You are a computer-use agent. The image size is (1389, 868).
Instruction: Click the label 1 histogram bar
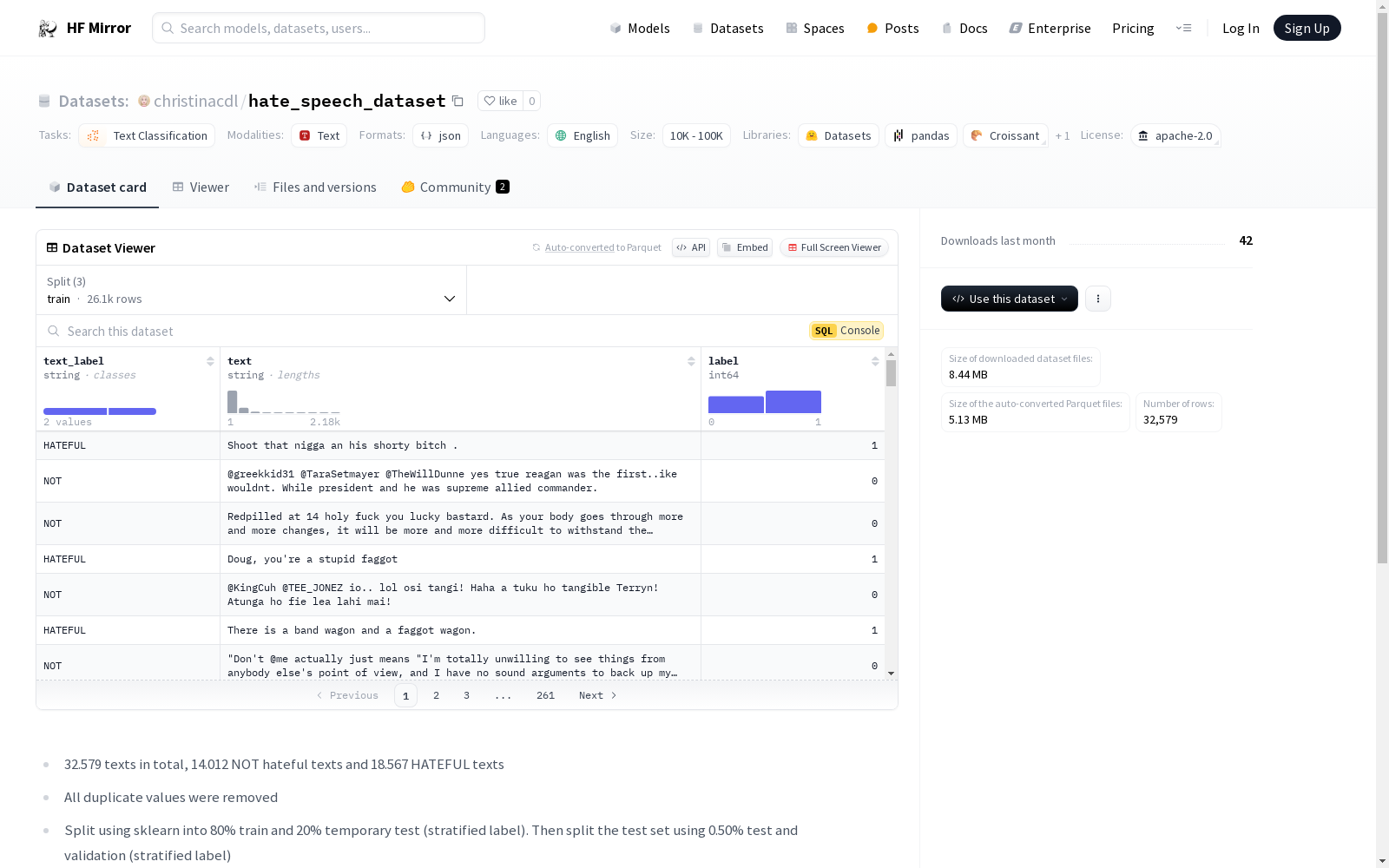tap(793, 402)
